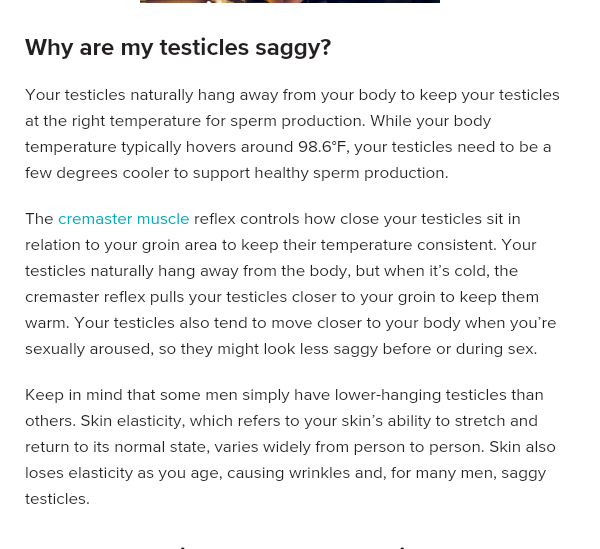Click the word 'saggy?' in the heading
Screen dimensions: 600x549
tap(293, 48)
